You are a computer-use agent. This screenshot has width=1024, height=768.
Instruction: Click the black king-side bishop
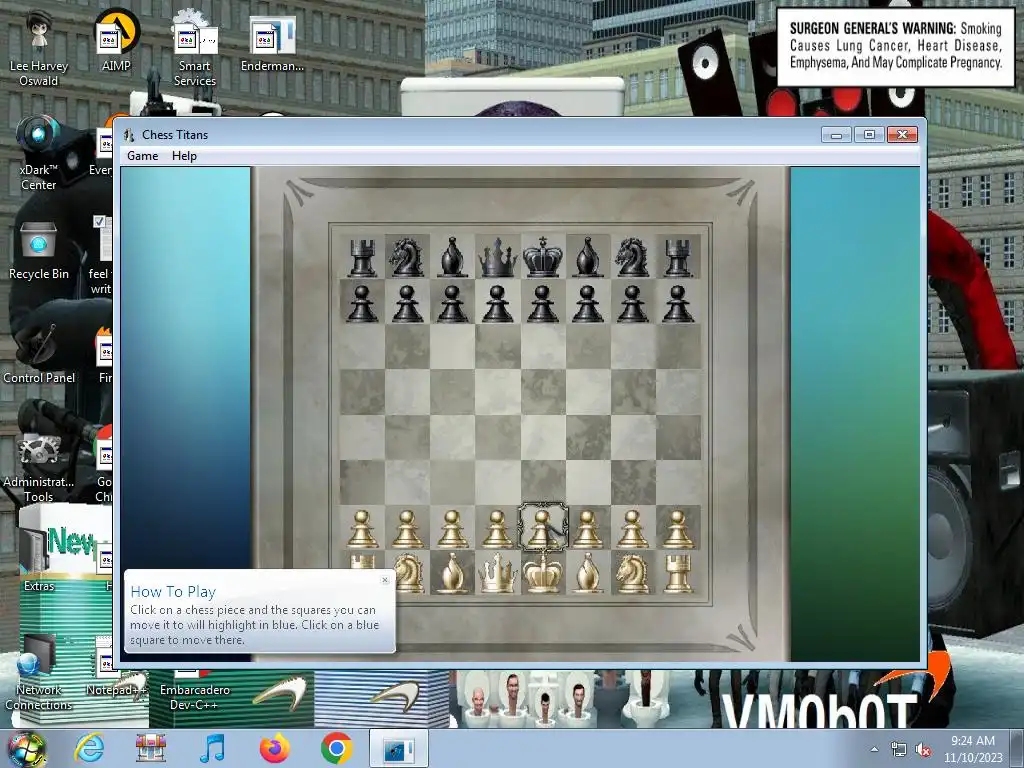587,257
